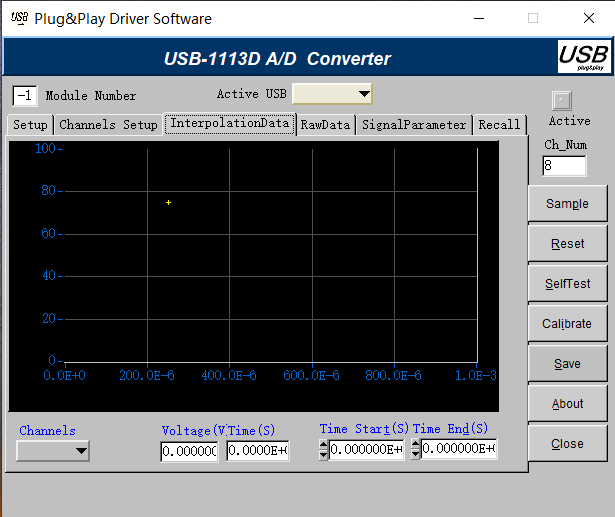The image size is (615, 517).
Task: Decrease Time End(S) with down arrow
Action: click(x=415, y=454)
